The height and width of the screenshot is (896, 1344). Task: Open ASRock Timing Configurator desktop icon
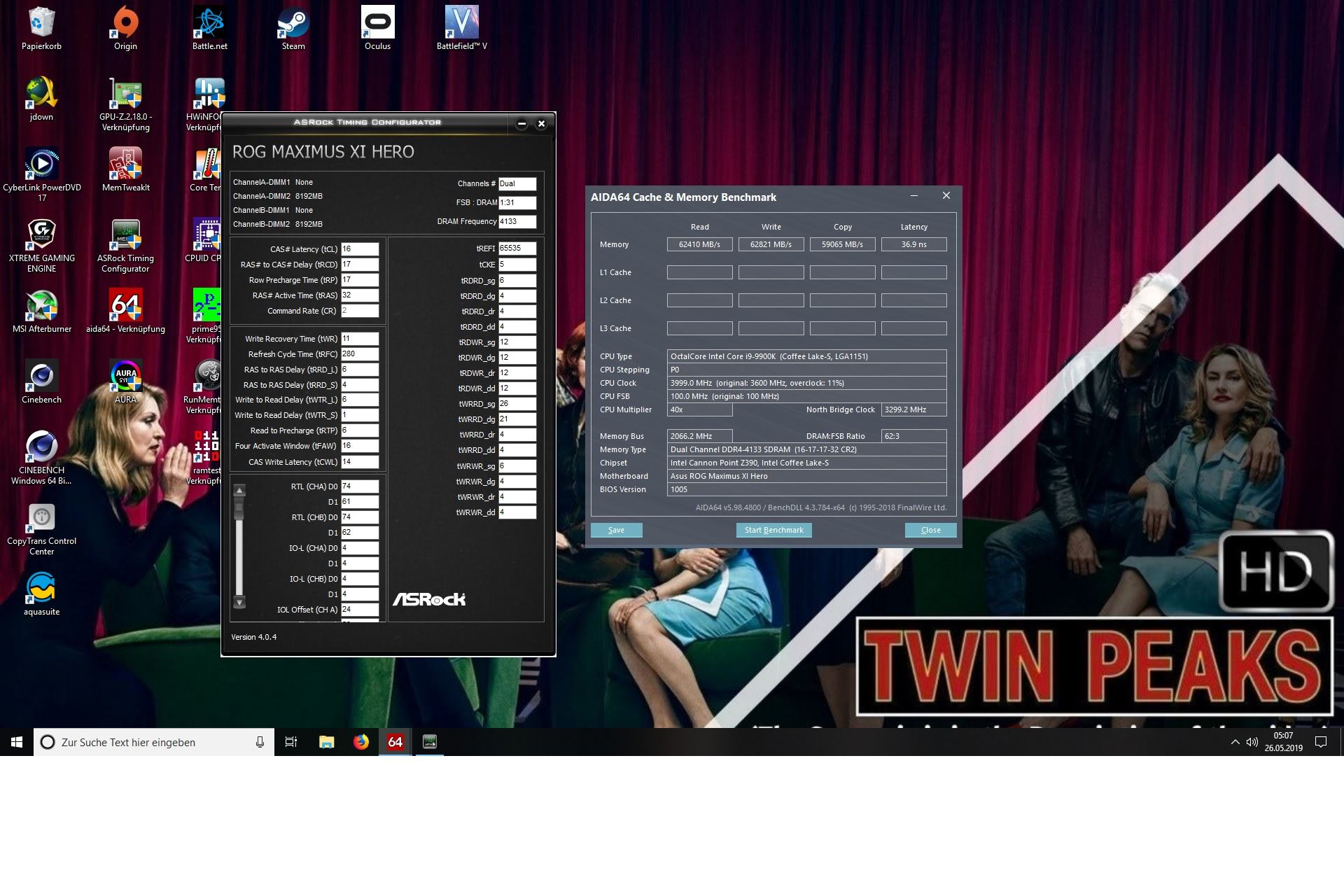pos(126,245)
